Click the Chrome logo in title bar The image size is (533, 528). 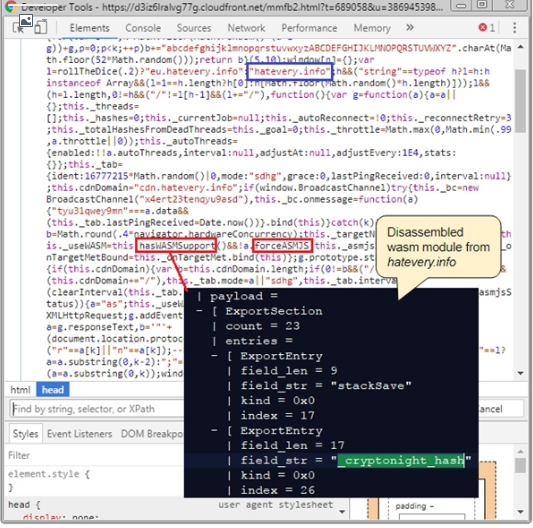(11, 6)
